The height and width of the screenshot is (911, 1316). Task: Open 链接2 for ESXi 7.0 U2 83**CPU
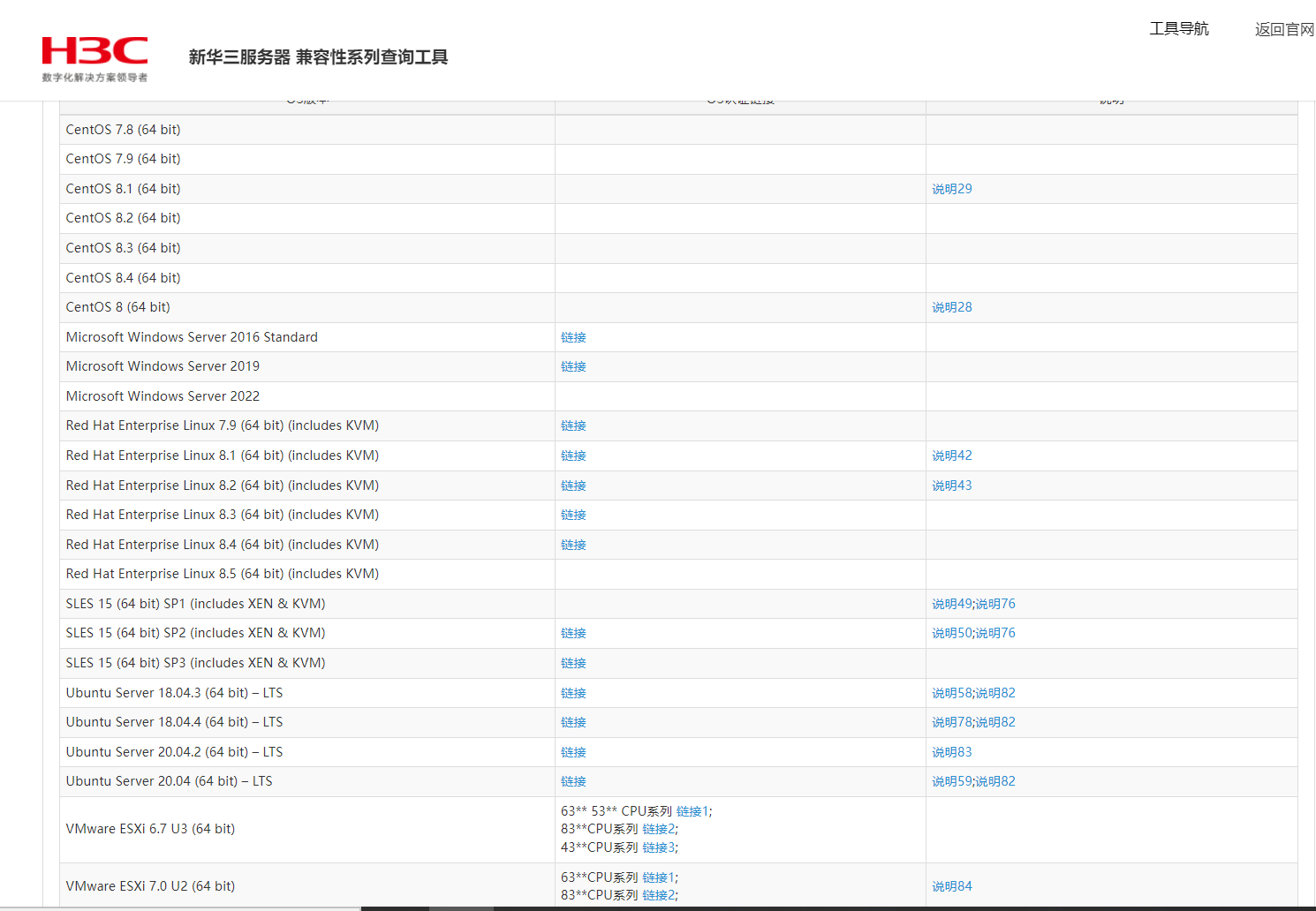[x=659, y=895]
